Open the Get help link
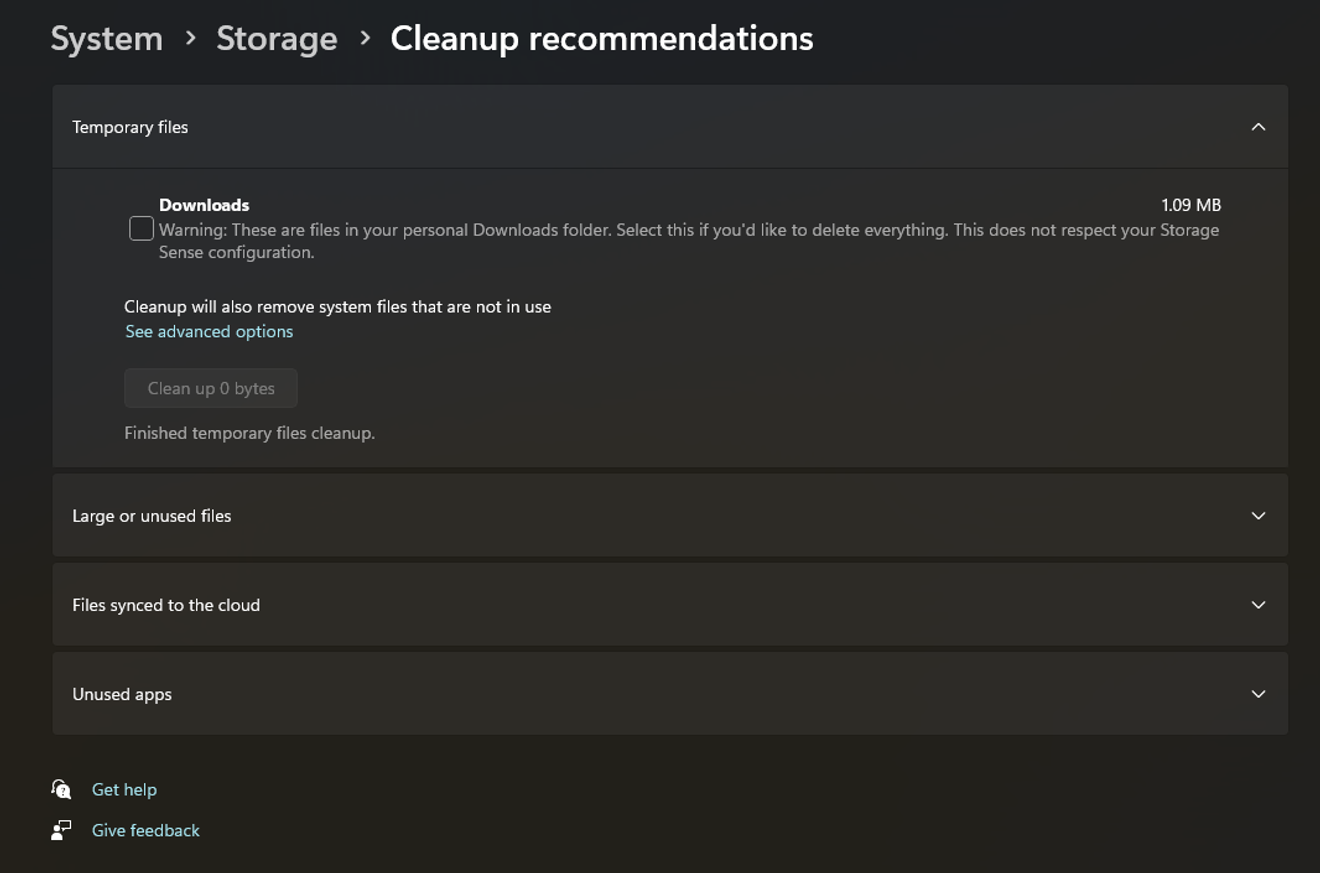 [x=124, y=789]
